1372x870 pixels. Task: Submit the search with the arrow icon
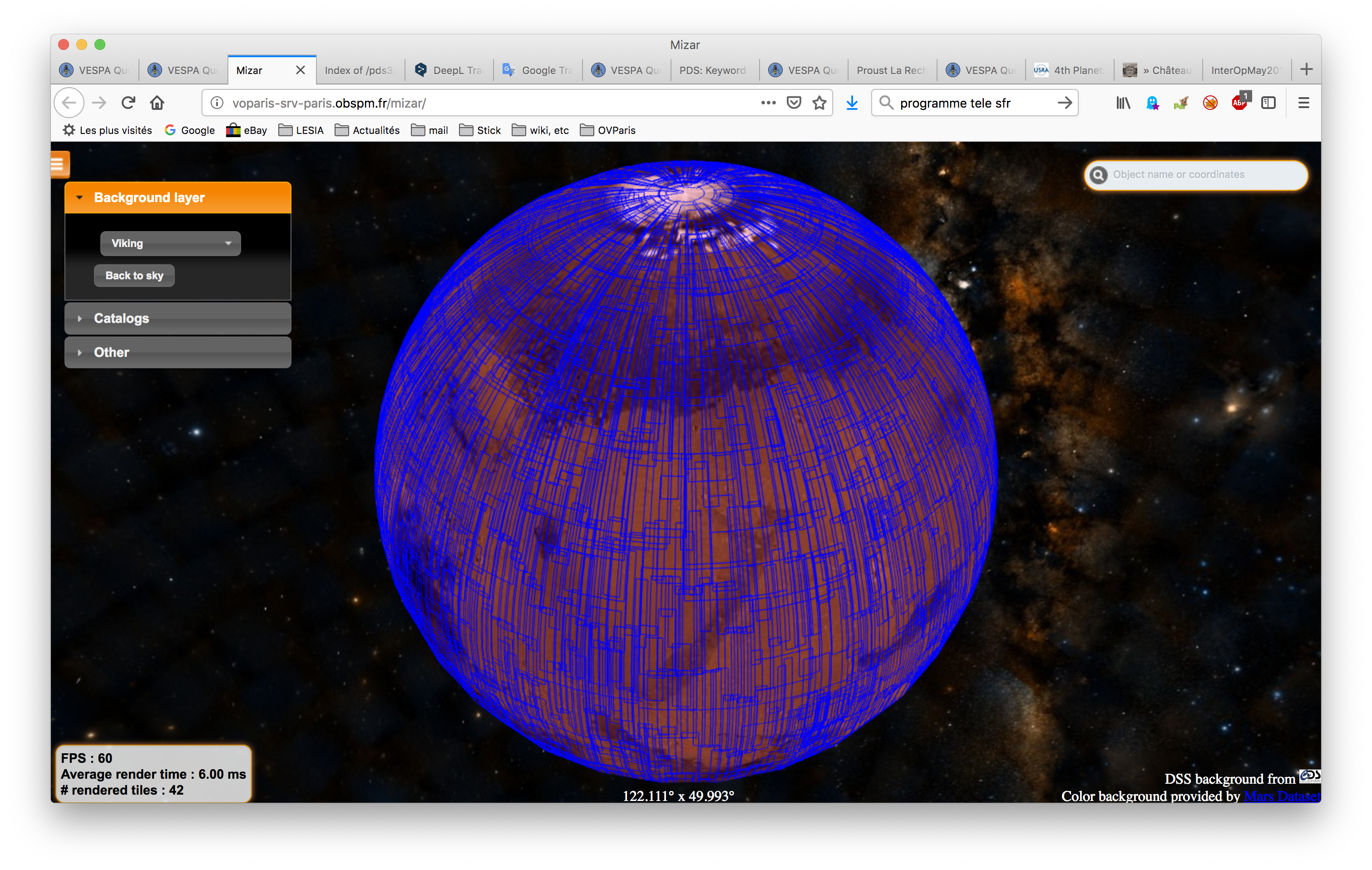coord(1064,103)
